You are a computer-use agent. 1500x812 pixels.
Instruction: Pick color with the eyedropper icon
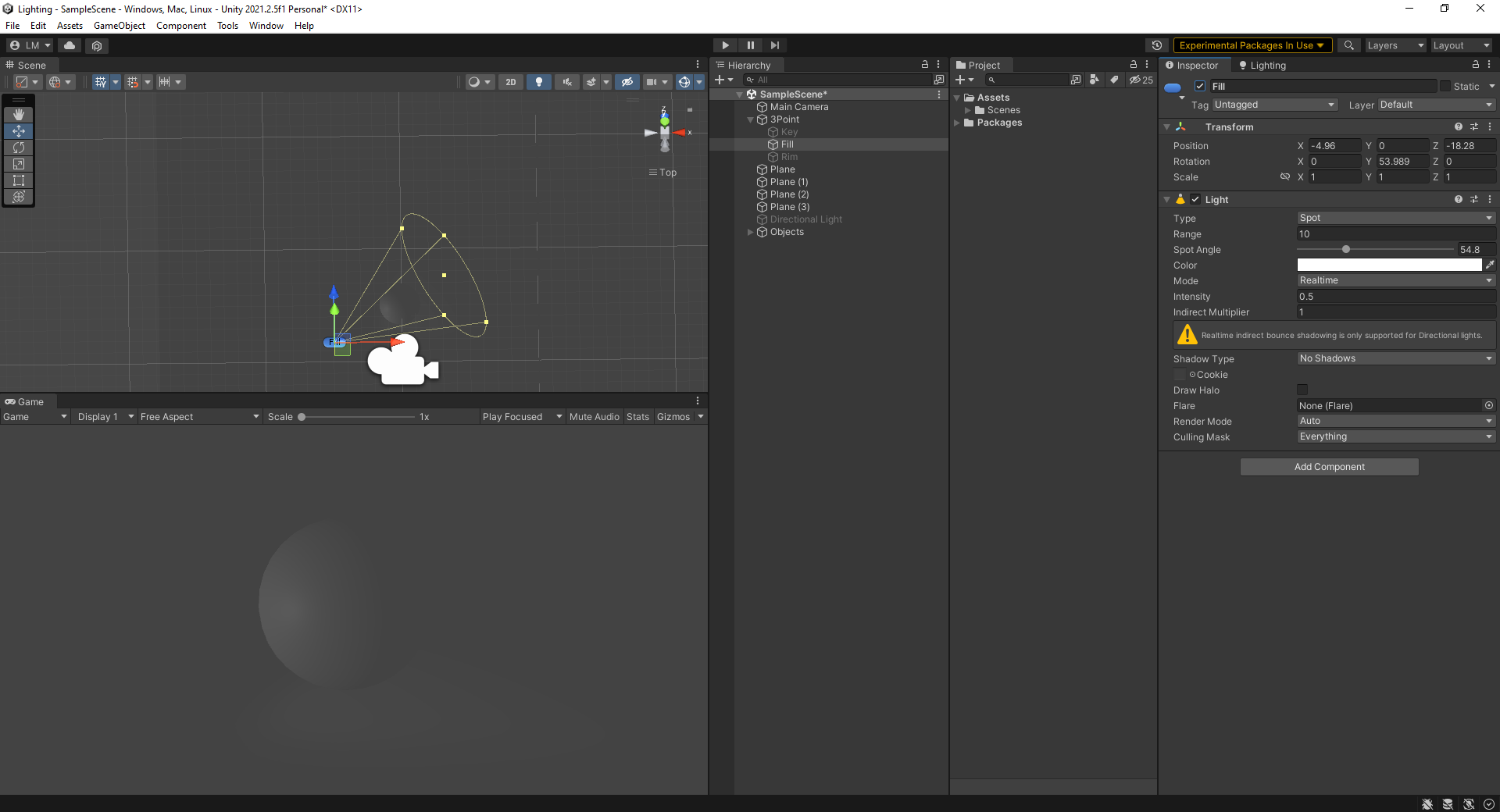point(1490,265)
